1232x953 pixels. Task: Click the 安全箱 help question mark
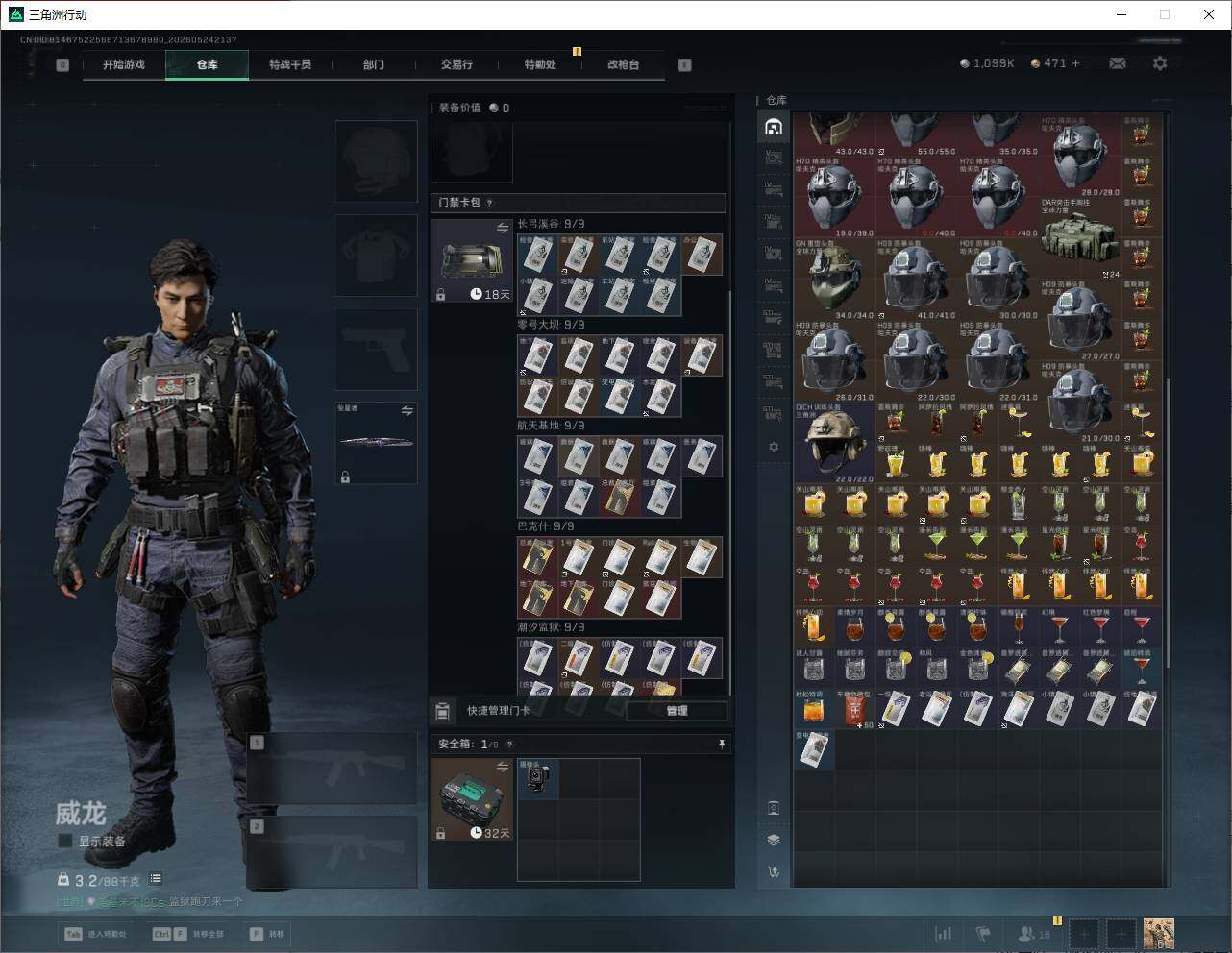[x=509, y=745]
